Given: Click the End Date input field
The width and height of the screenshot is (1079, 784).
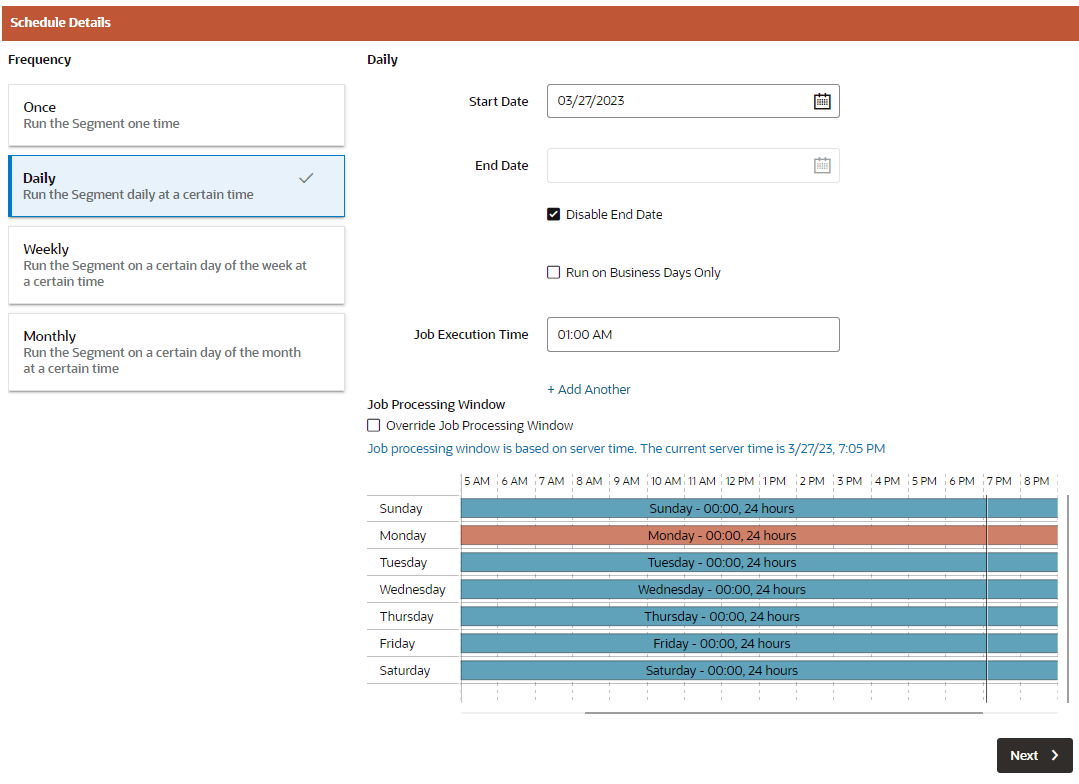Looking at the screenshot, I should pyautogui.click(x=693, y=165).
